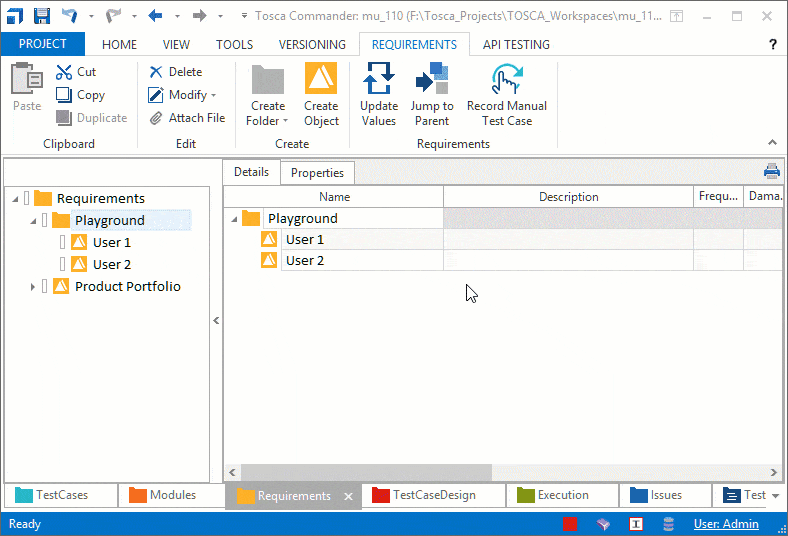Viewport: 788px width, 536px height.
Task: Click the purple cube status bar icon
Action: [603, 524]
